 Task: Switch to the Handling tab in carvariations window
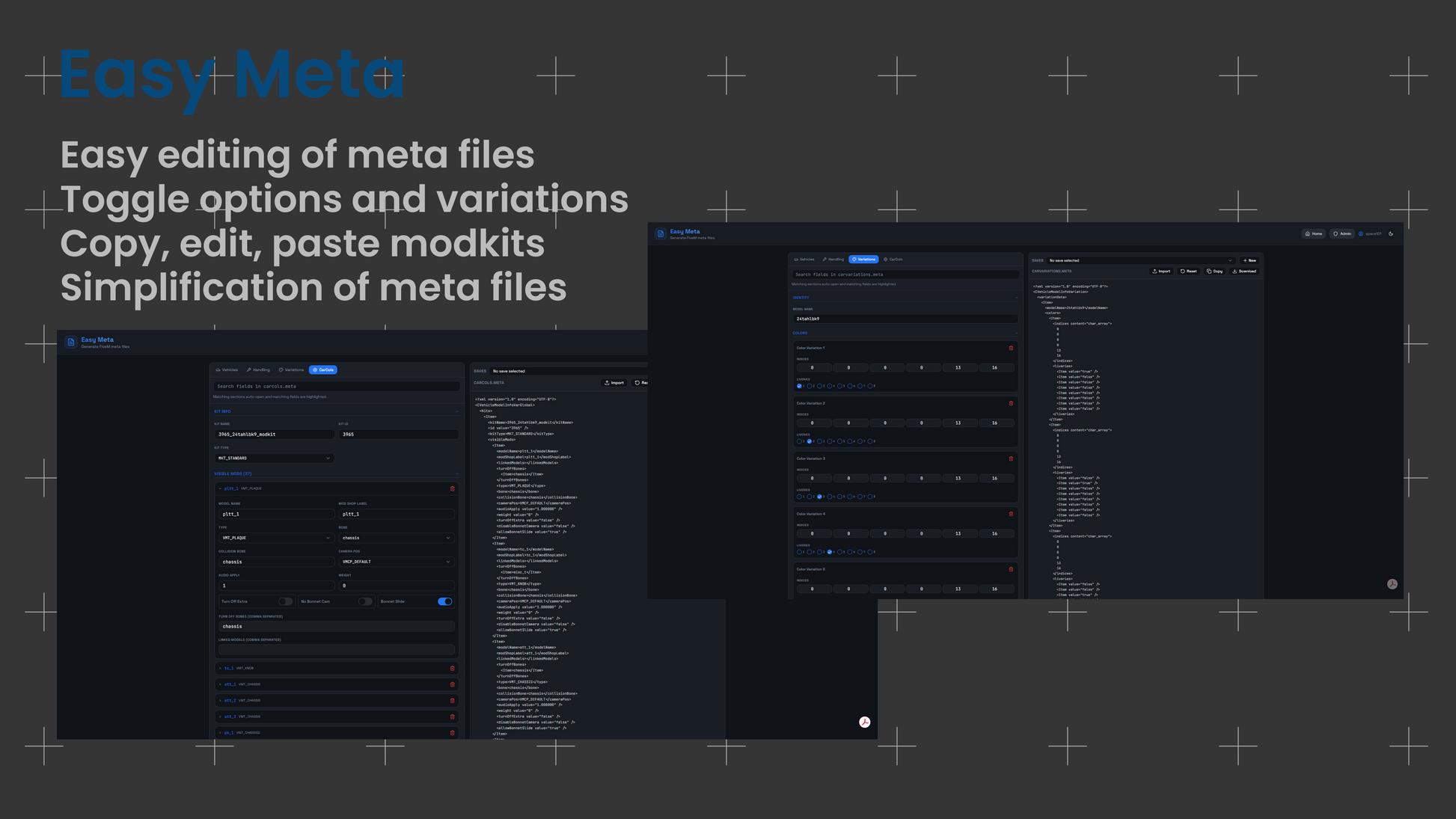pos(833,260)
